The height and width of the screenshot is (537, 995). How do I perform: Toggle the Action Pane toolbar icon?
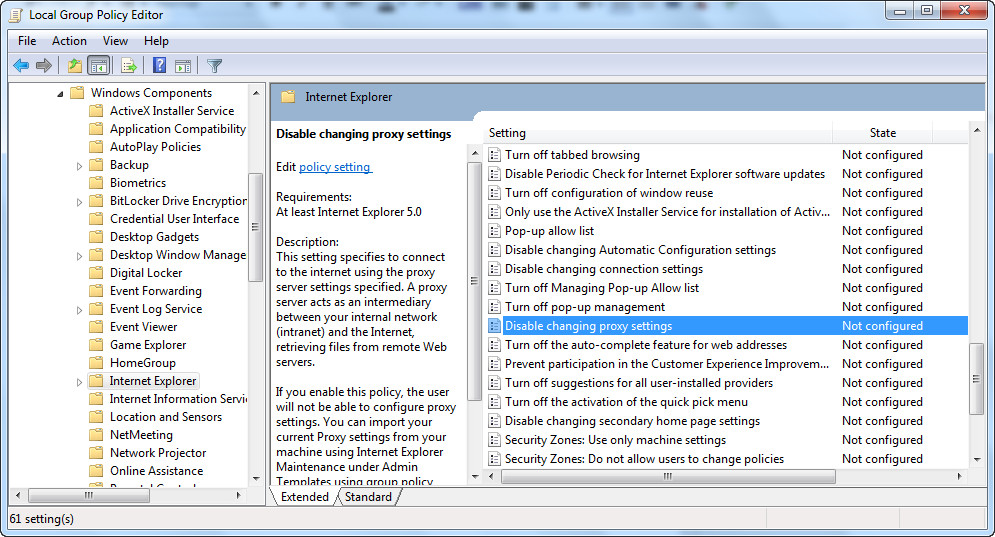183,65
